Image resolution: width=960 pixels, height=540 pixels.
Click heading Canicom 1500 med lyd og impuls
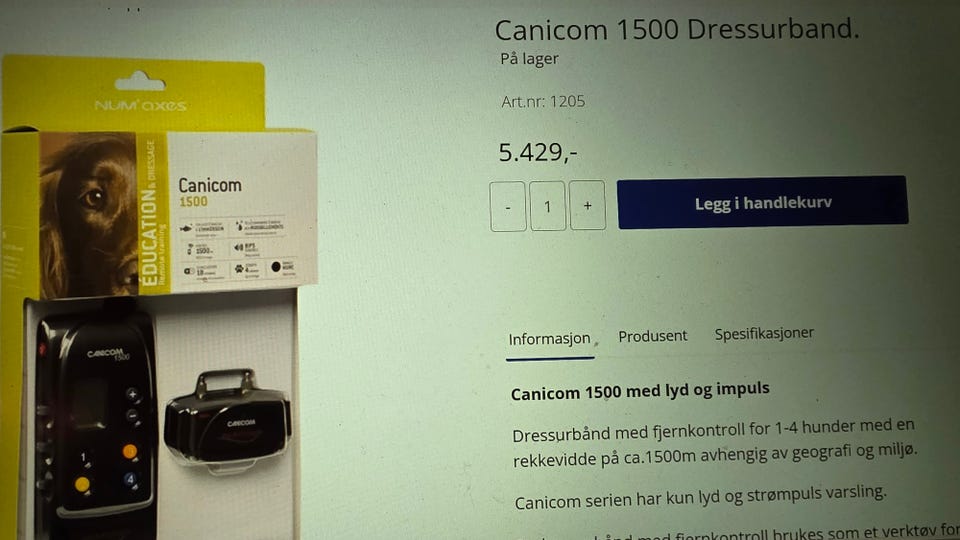click(x=640, y=391)
